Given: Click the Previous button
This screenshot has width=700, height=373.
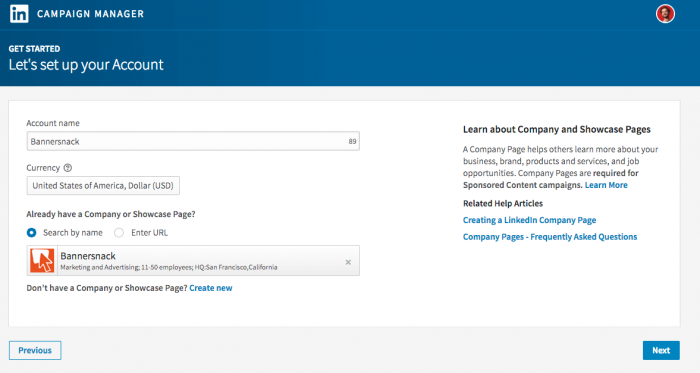Looking at the screenshot, I should 35,350.
